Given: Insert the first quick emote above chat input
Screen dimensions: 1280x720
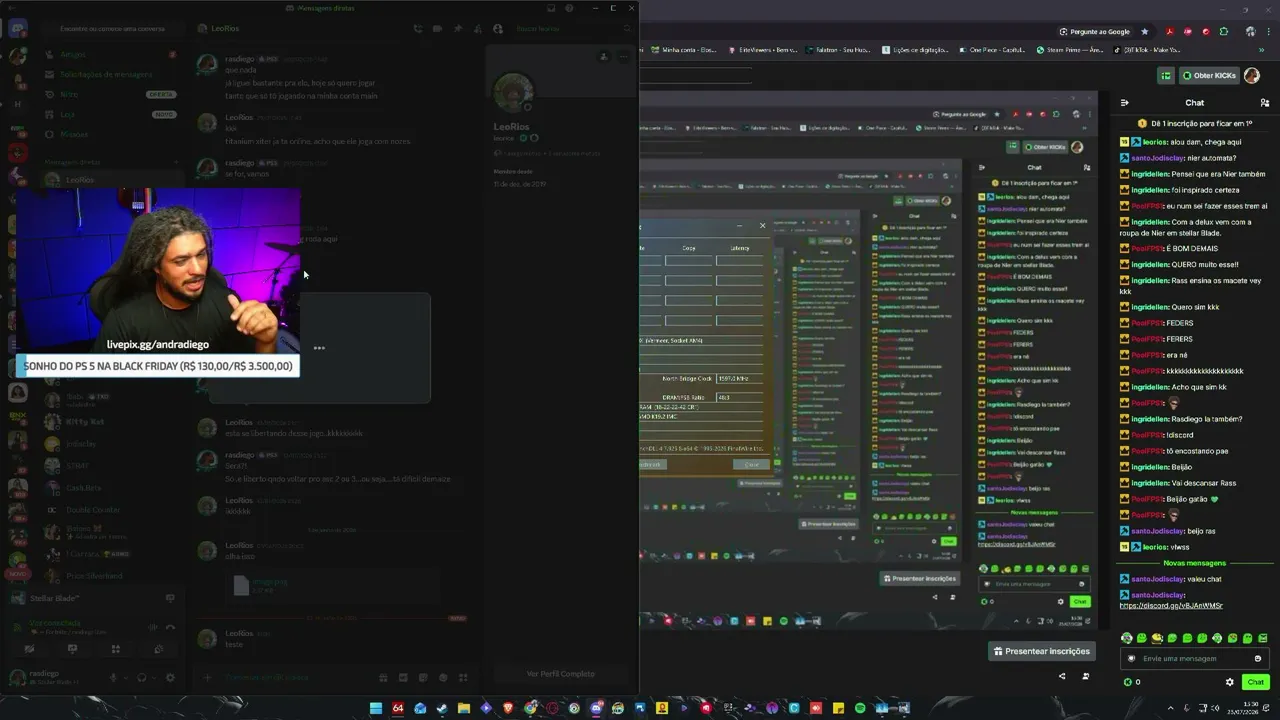Looking at the screenshot, I should [x=1128, y=638].
